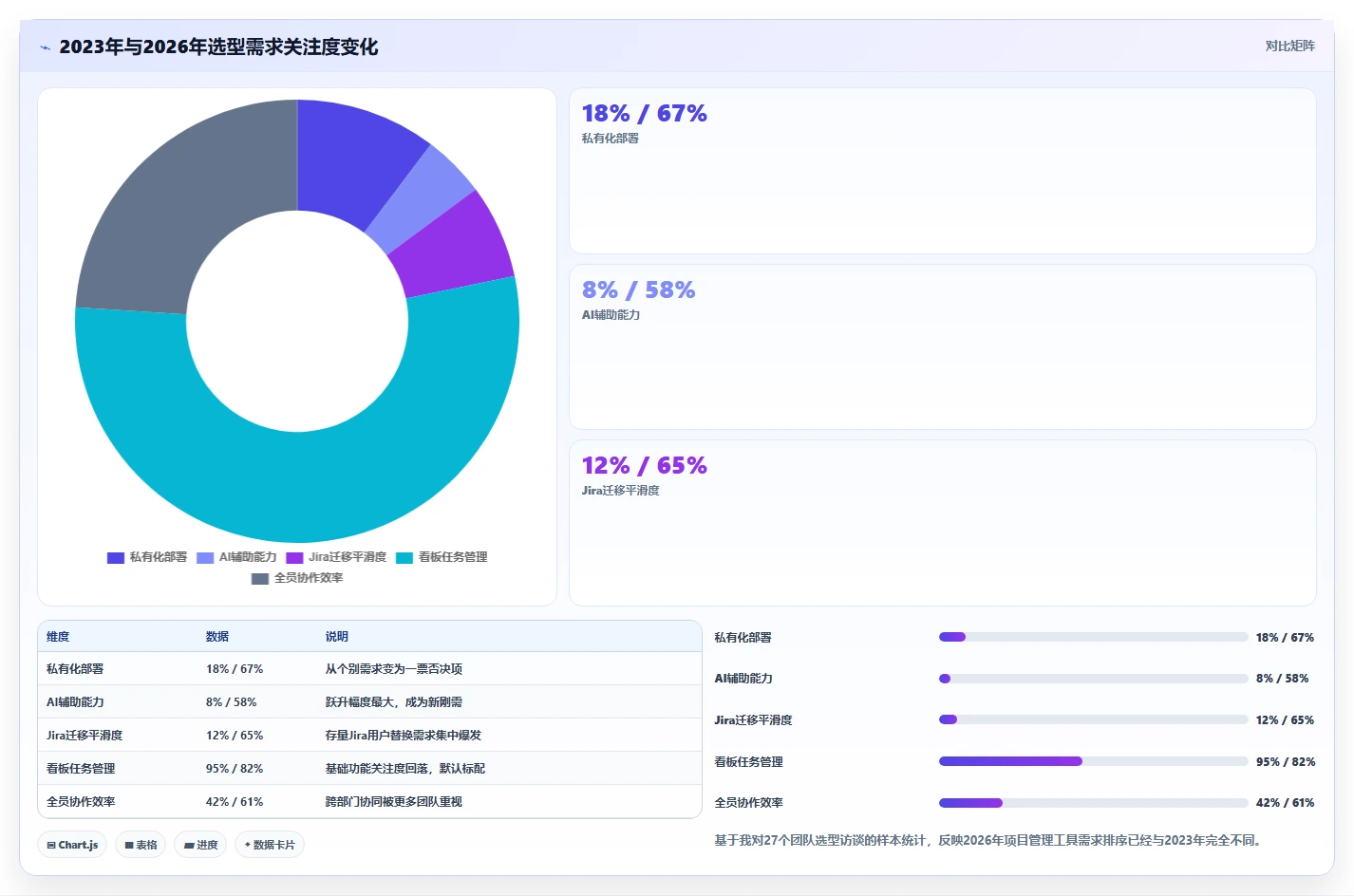Select the 全员协作效率 table row name
Image resolution: width=1354 pixels, height=896 pixels.
click(x=81, y=802)
